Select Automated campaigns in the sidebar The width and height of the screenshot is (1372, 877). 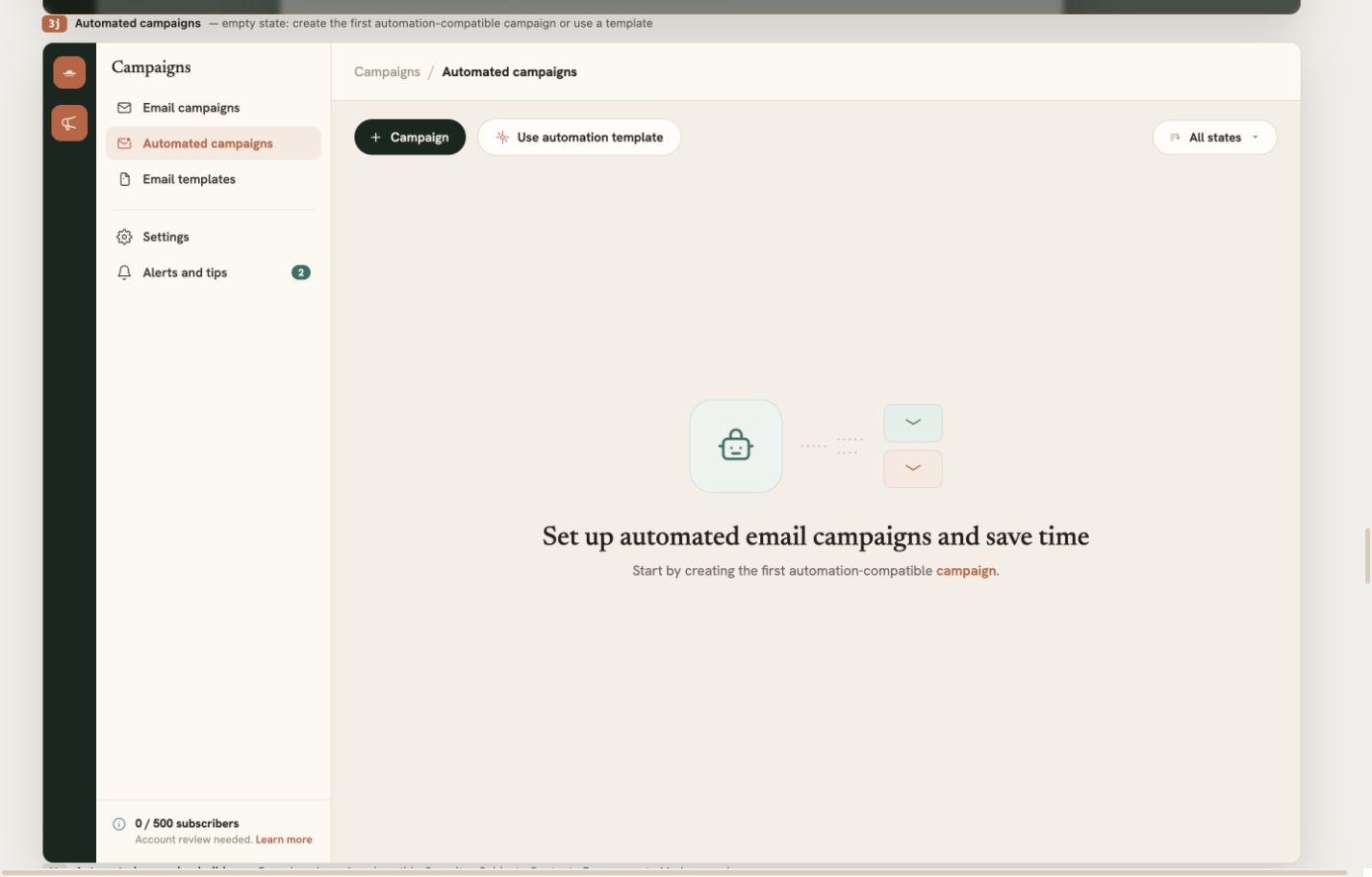point(214,143)
